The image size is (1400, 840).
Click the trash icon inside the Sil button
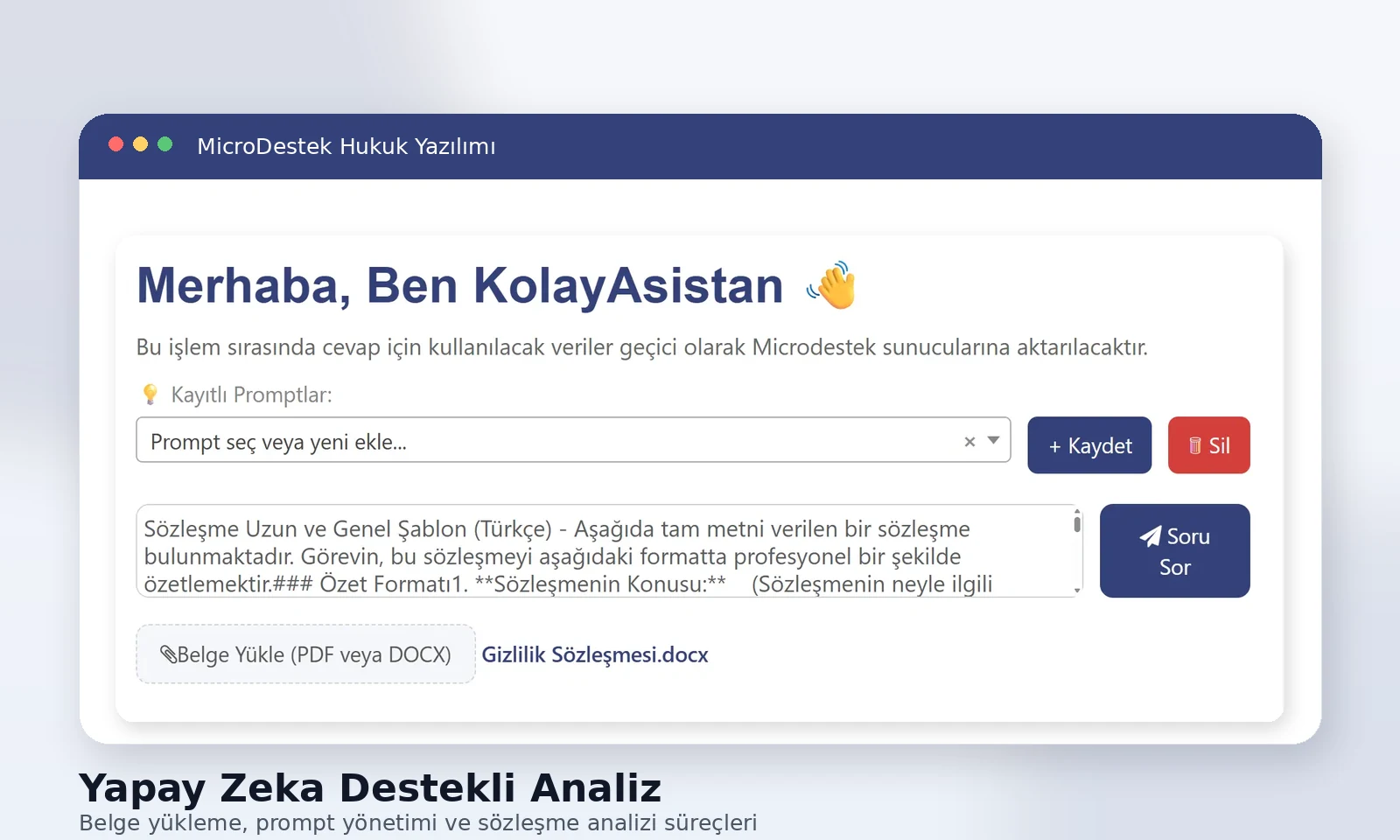tap(1196, 445)
